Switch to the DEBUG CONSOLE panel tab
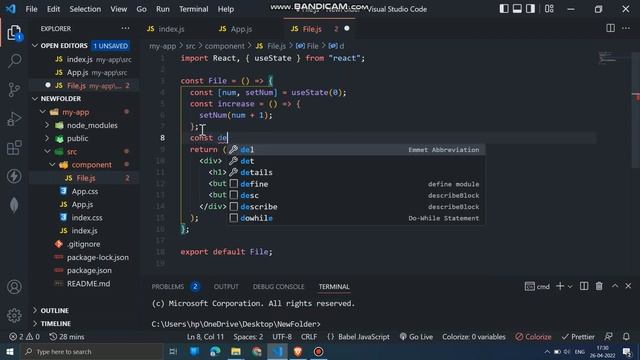This screenshot has height=360, width=640. click(x=278, y=287)
